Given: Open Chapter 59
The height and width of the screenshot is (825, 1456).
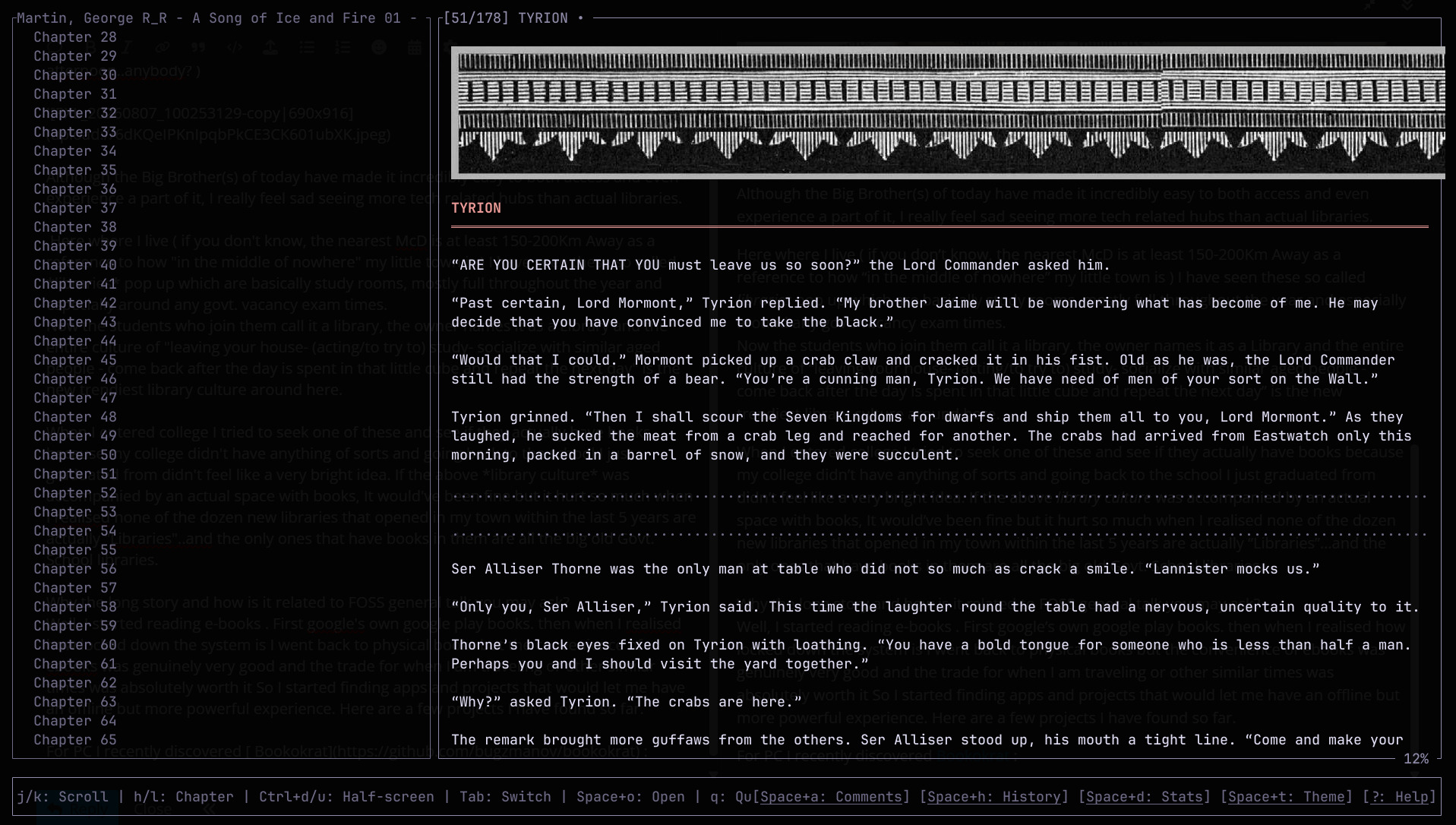Looking at the screenshot, I should (x=75, y=626).
